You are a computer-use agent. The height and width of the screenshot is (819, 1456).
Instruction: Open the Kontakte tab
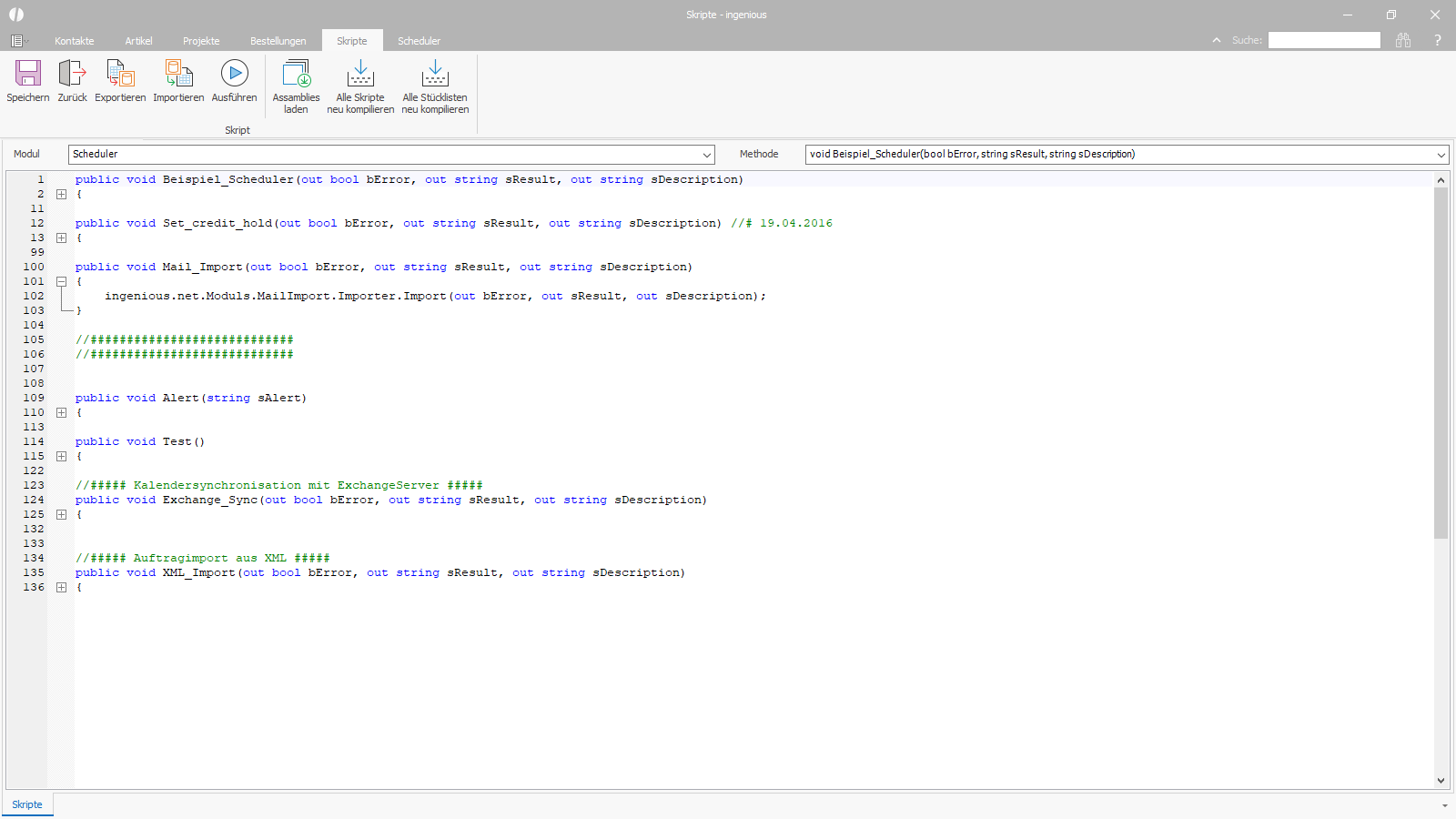[75, 41]
